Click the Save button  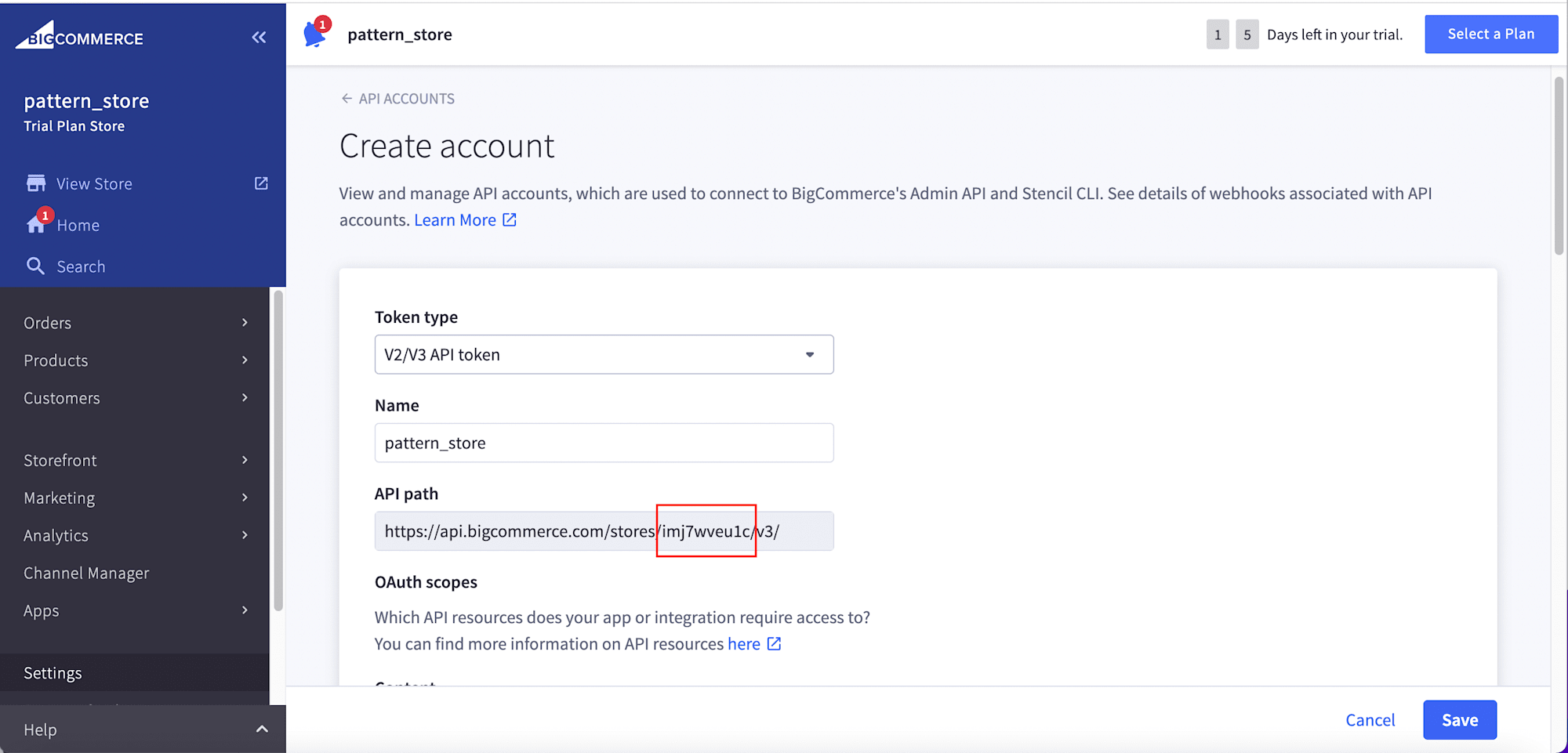point(1460,720)
